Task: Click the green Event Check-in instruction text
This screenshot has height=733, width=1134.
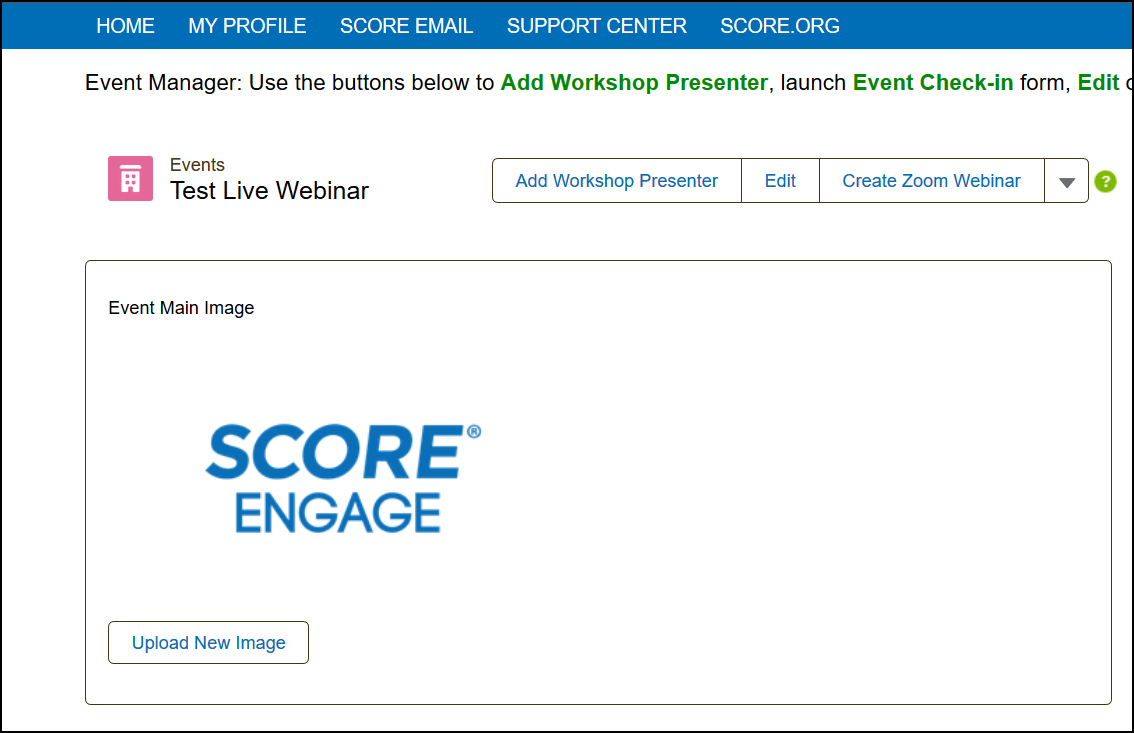Action: click(933, 82)
